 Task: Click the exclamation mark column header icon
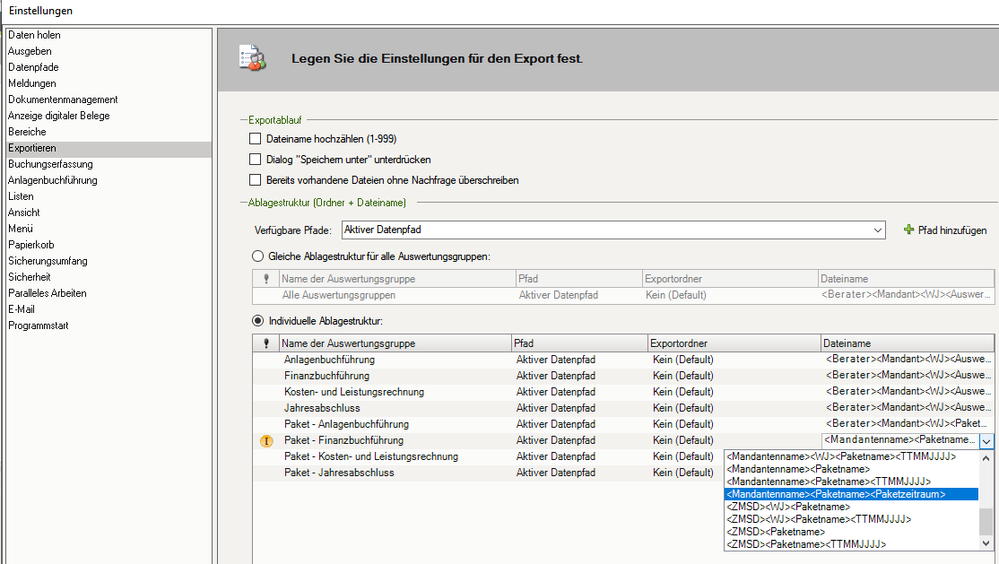(266, 343)
